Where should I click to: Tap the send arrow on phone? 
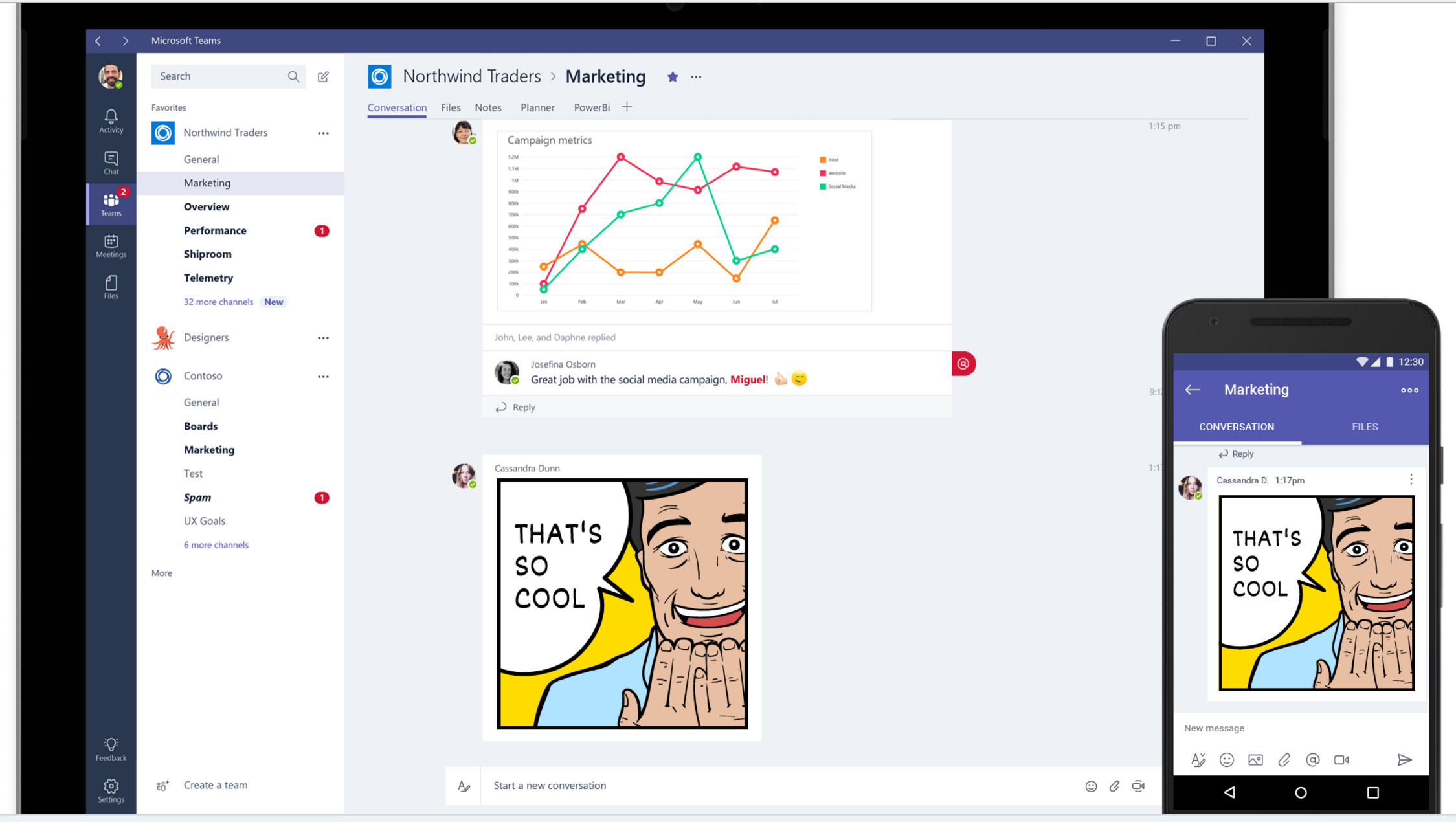(1404, 760)
